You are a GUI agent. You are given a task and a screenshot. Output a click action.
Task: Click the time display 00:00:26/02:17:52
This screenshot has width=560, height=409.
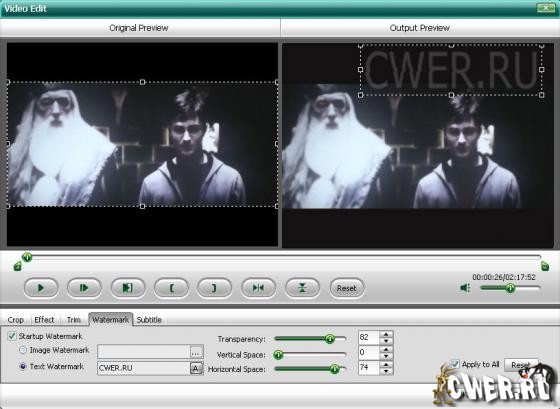(x=504, y=277)
